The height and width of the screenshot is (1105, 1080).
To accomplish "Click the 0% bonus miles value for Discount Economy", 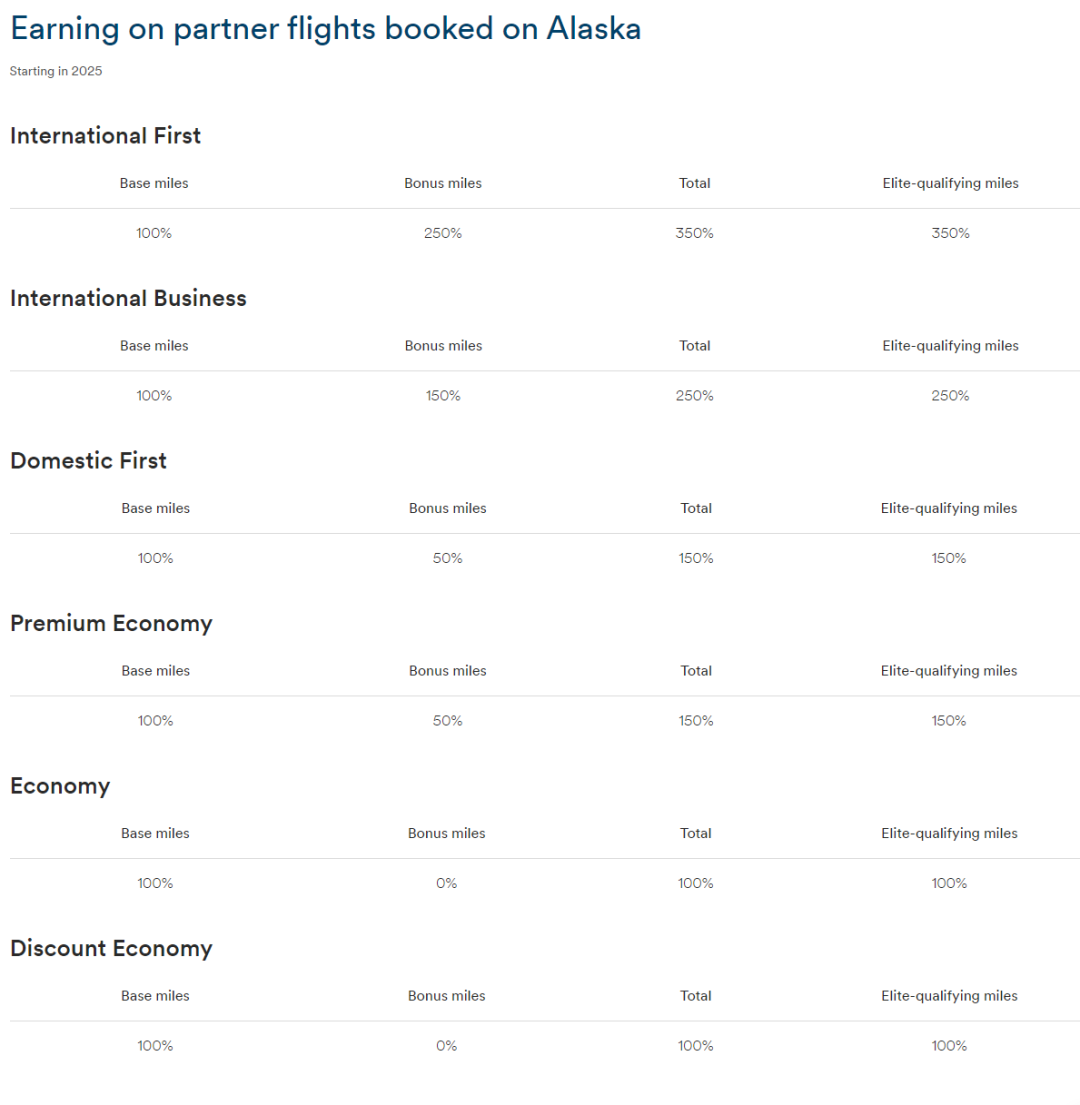I will click(446, 1045).
